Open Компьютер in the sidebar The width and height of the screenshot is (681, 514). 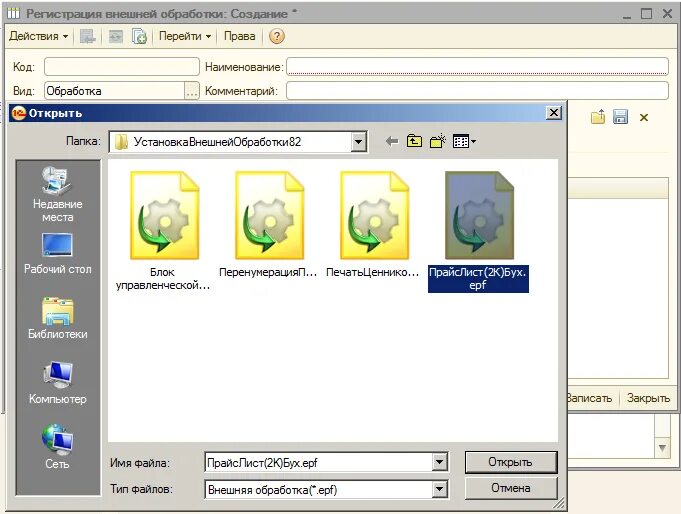[57, 383]
